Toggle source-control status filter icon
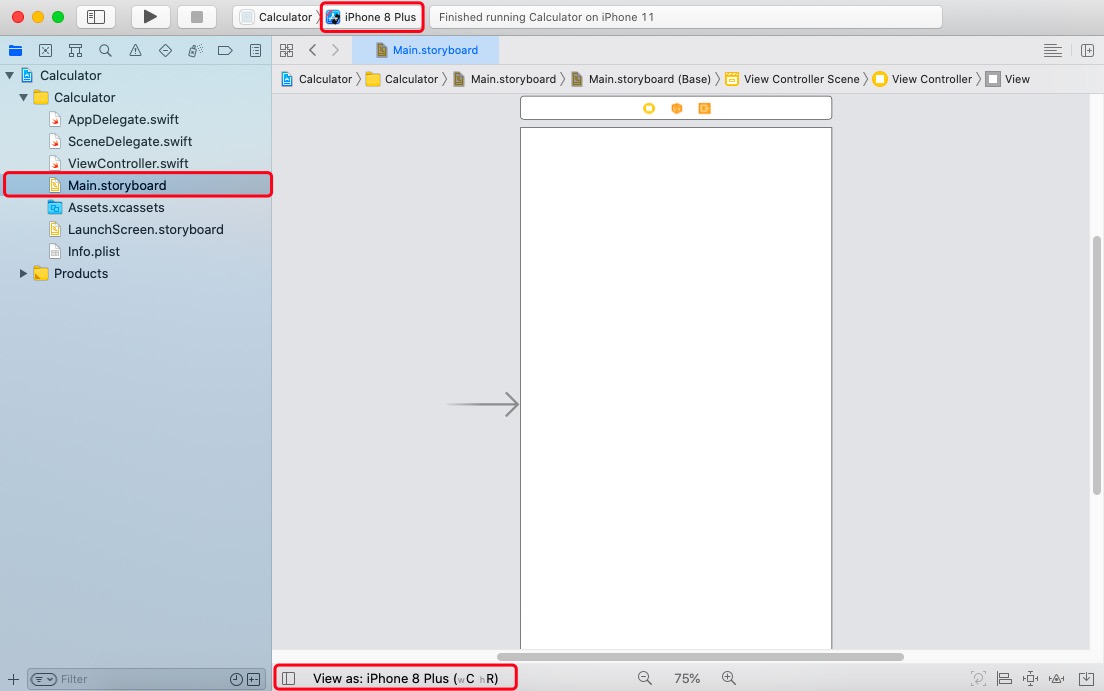The width and height of the screenshot is (1104, 691). tap(253, 679)
